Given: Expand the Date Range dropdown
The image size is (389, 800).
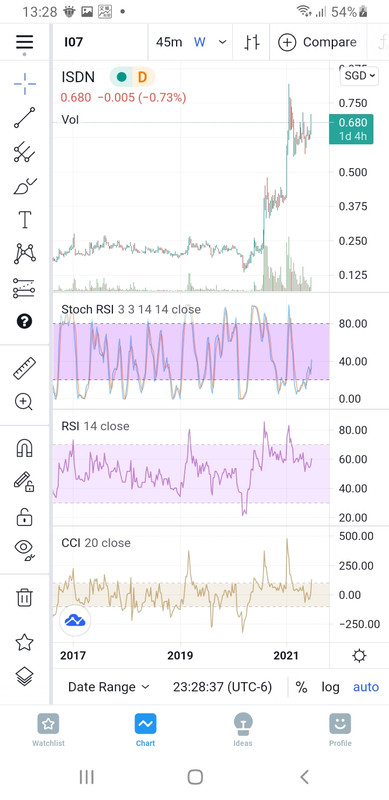Looking at the screenshot, I should (x=109, y=687).
